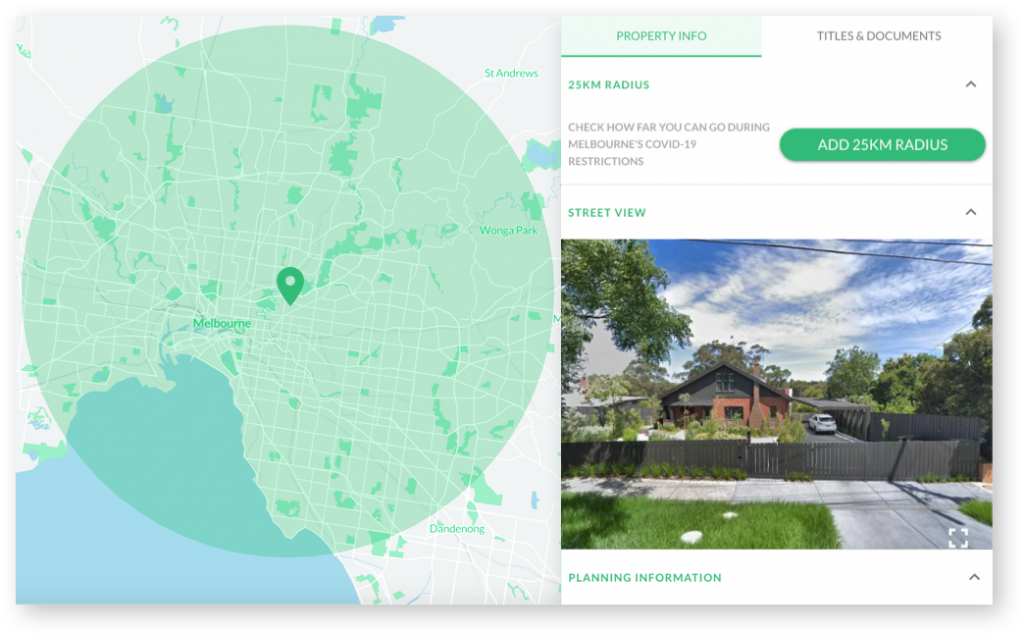Click the Melbourne label on the map
The image size is (1024, 636).
221,322
